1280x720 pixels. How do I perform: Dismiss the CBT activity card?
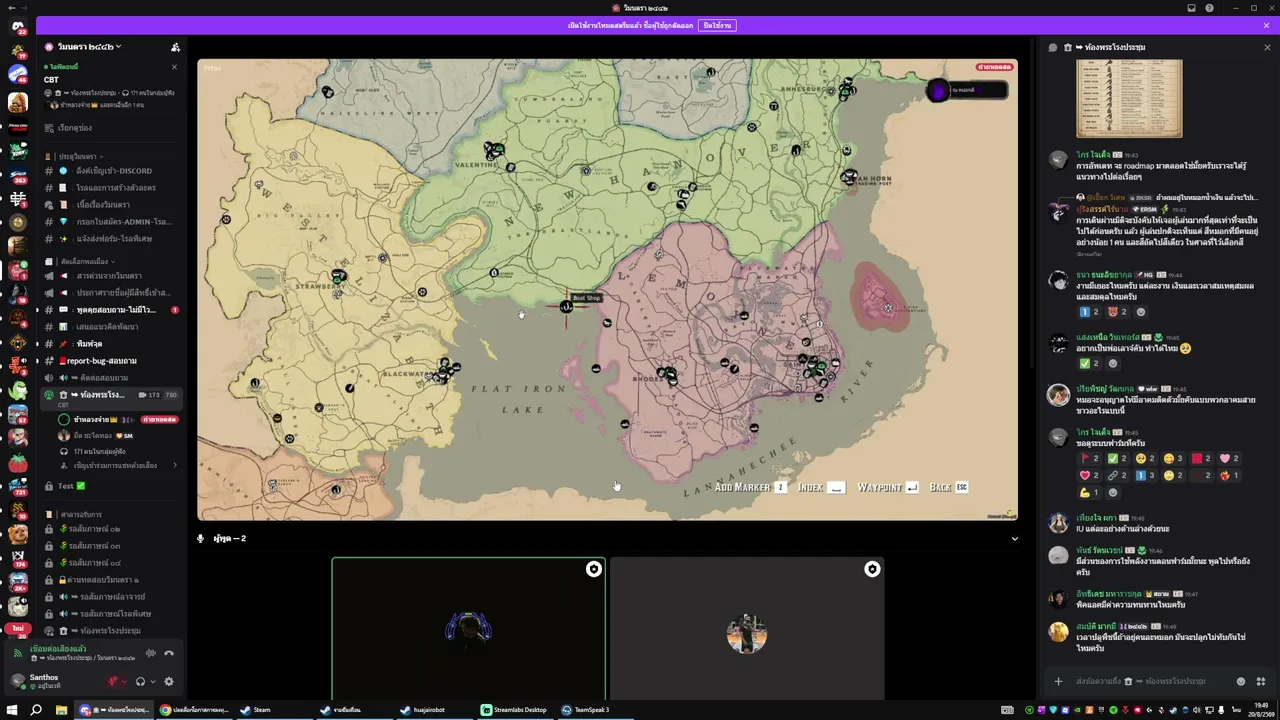click(x=174, y=67)
